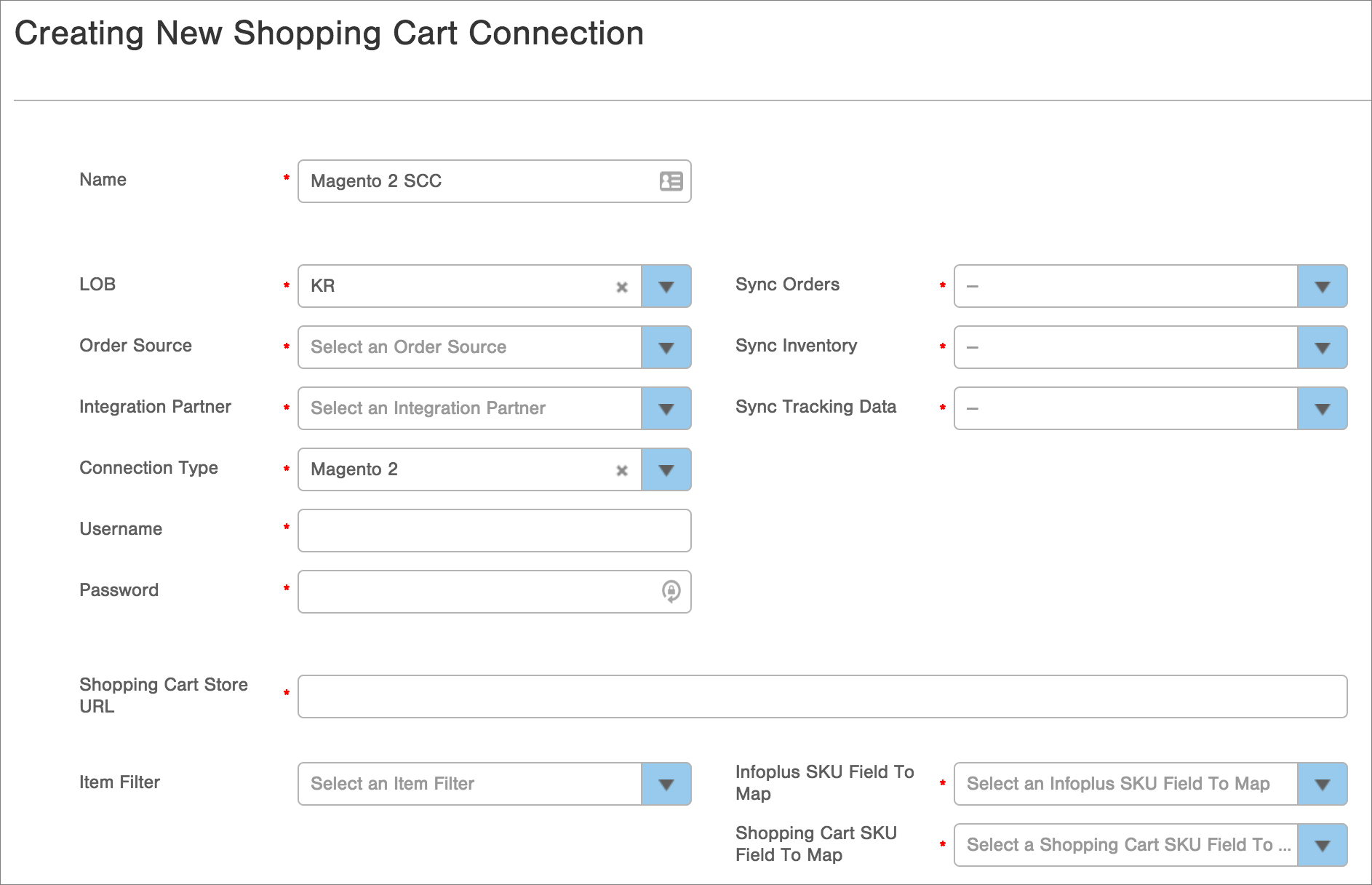Click the 'Select an Item Filter' box
The height and width of the screenshot is (885, 1372).
pos(470,784)
